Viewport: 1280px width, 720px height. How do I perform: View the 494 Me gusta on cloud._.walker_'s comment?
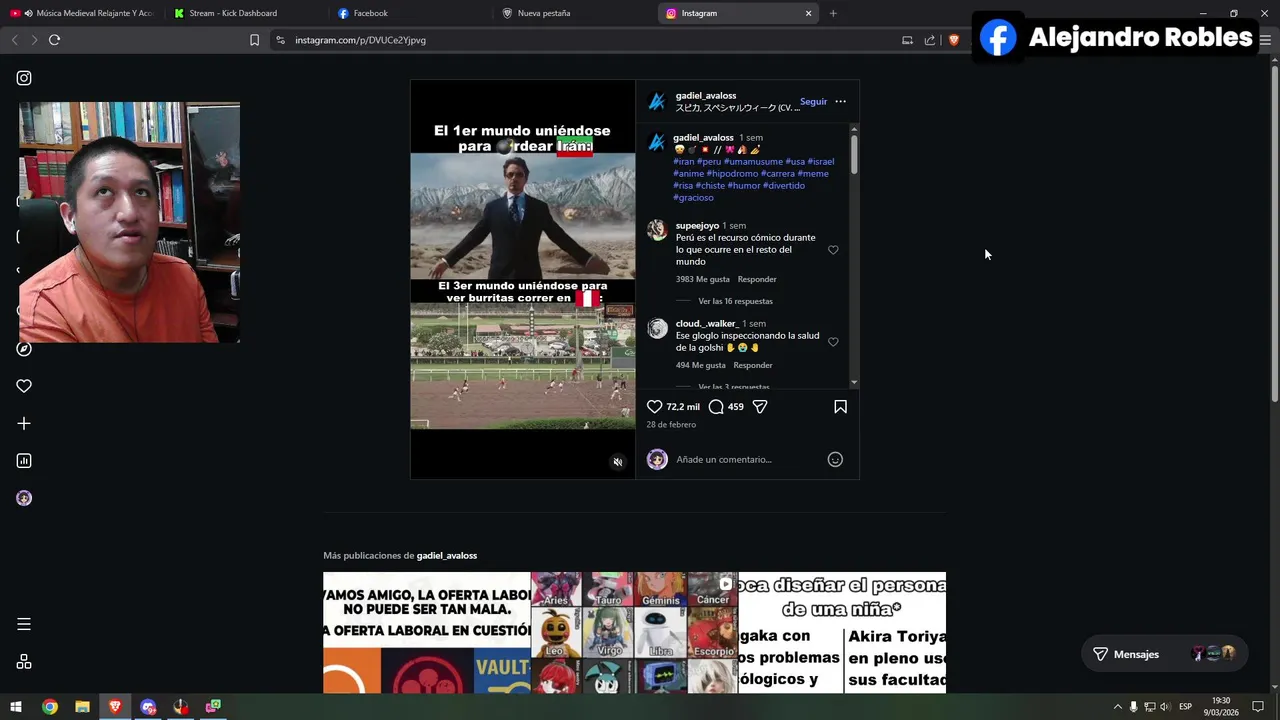701,365
